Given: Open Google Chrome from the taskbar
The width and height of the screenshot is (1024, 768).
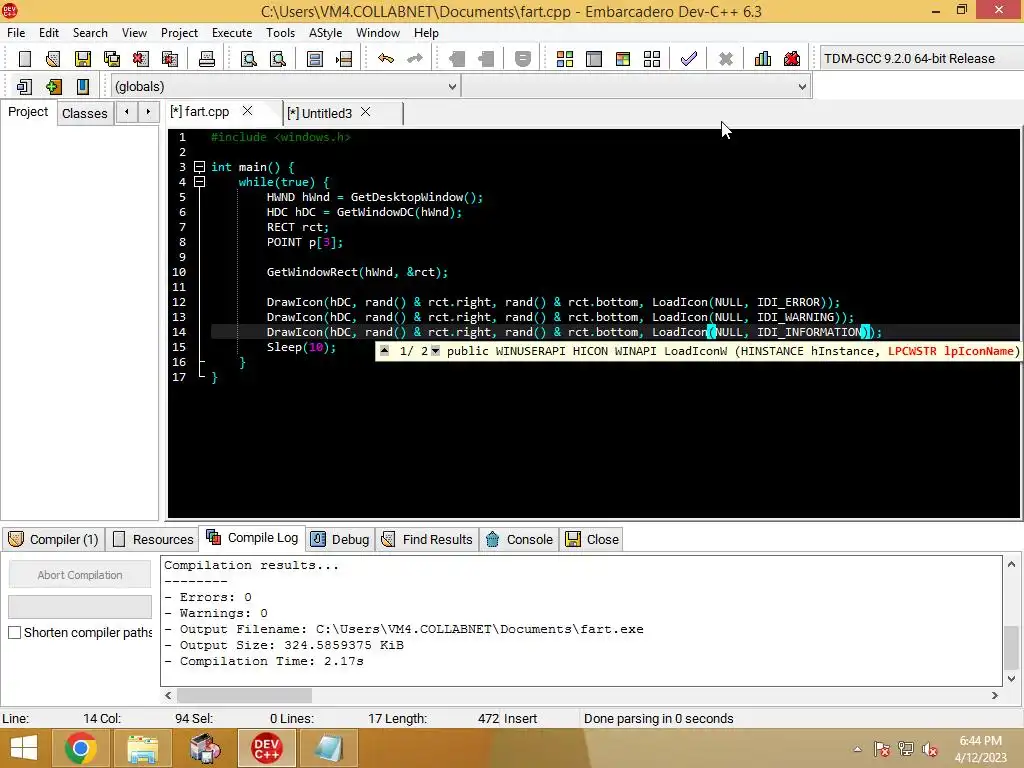Looking at the screenshot, I should click(x=81, y=748).
